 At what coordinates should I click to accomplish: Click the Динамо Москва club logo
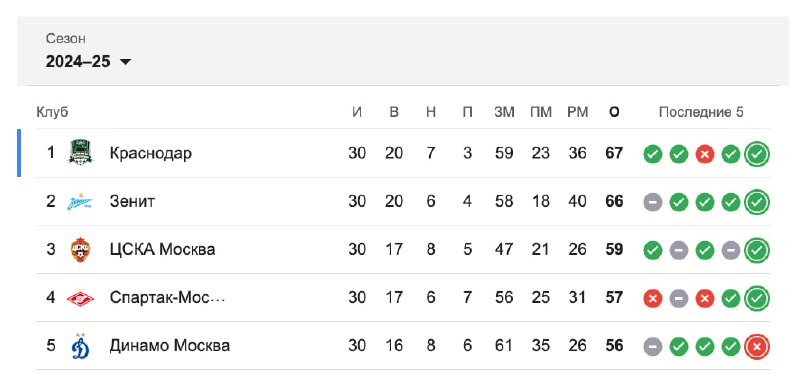pos(81,346)
